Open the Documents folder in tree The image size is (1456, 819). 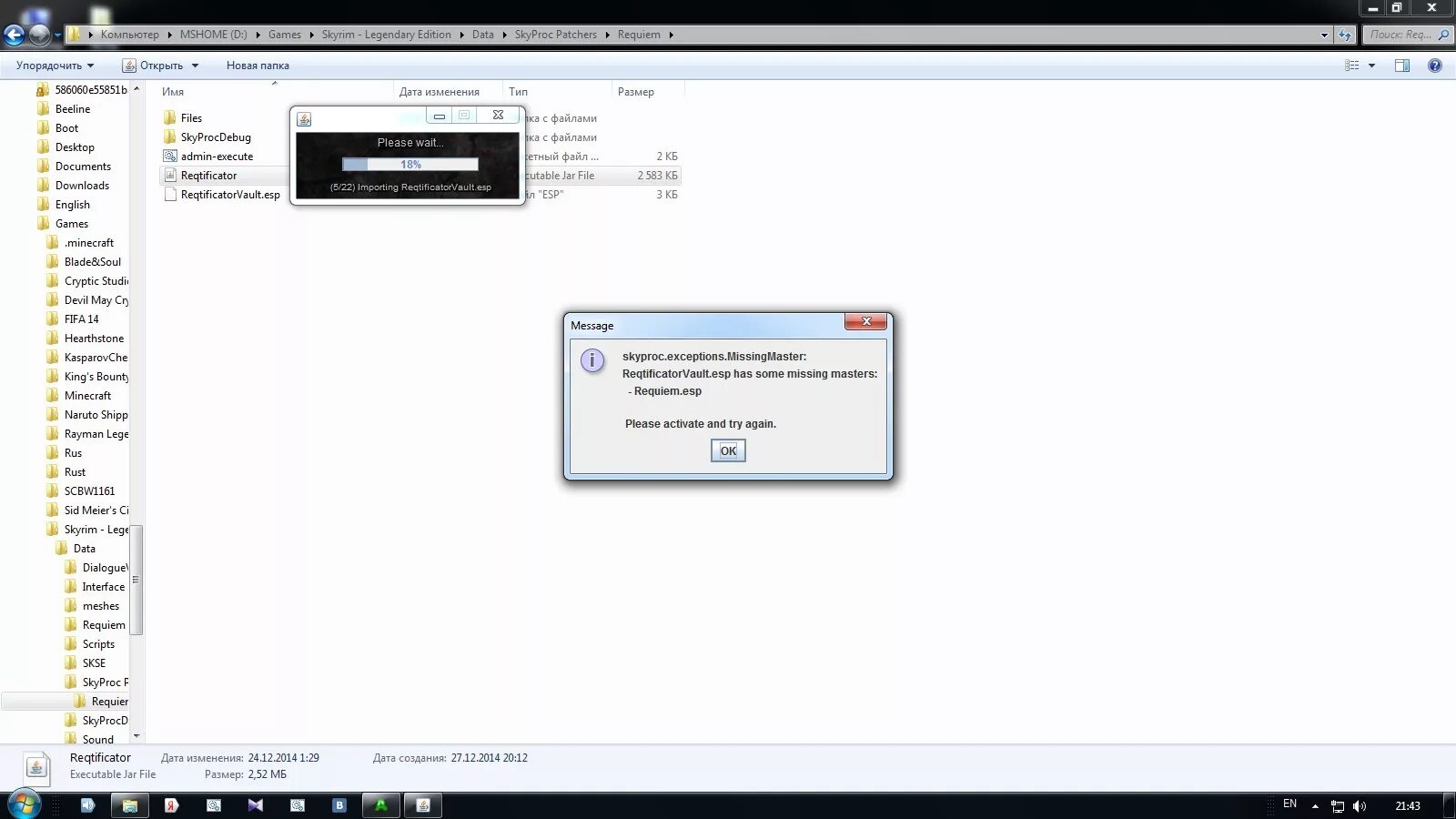click(83, 167)
